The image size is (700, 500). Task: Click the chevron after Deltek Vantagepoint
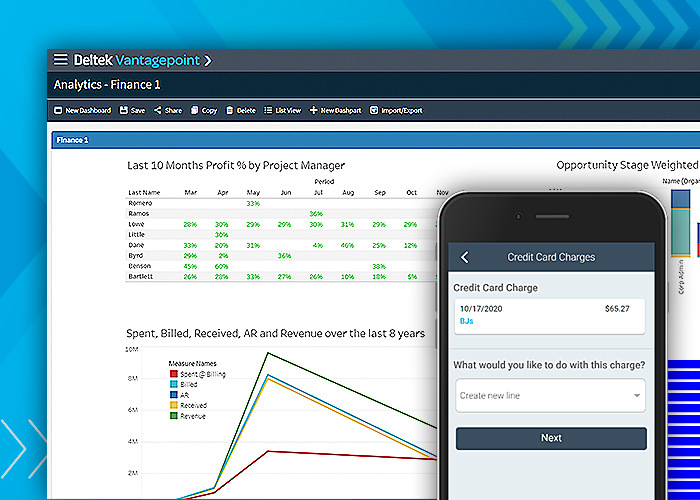[x=208, y=60]
